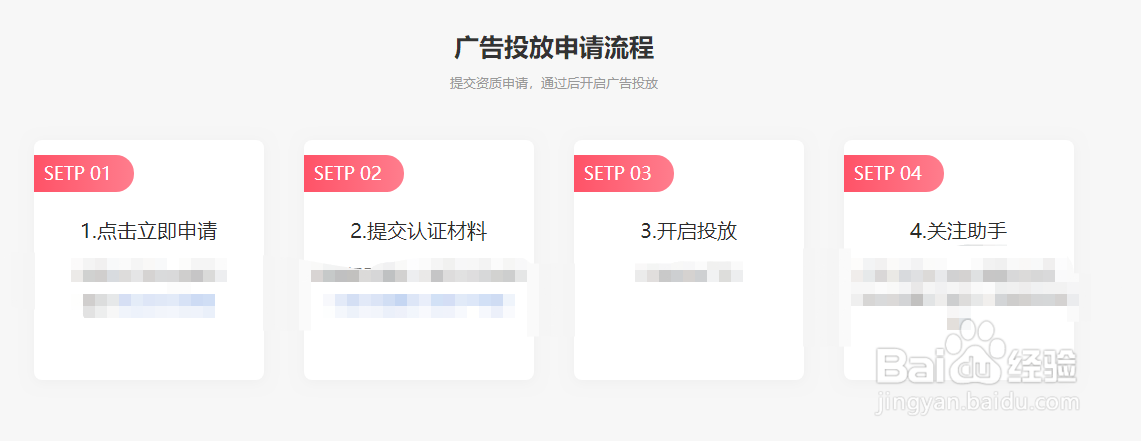Click the 1.点击立即申请 heading
This screenshot has height=441, width=1141.
click(149, 231)
